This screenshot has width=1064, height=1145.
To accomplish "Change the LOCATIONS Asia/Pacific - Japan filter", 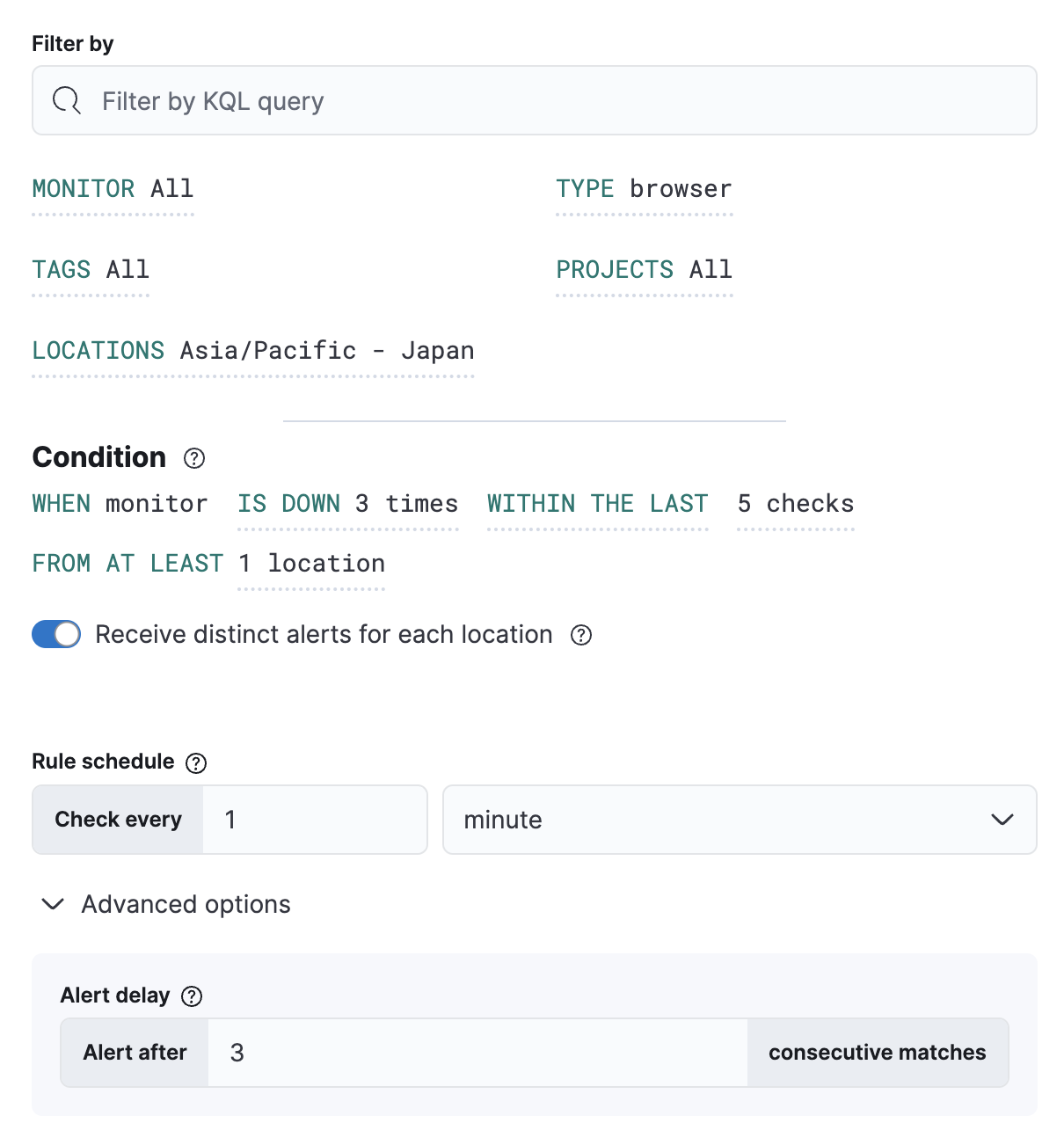I will [253, 350].
